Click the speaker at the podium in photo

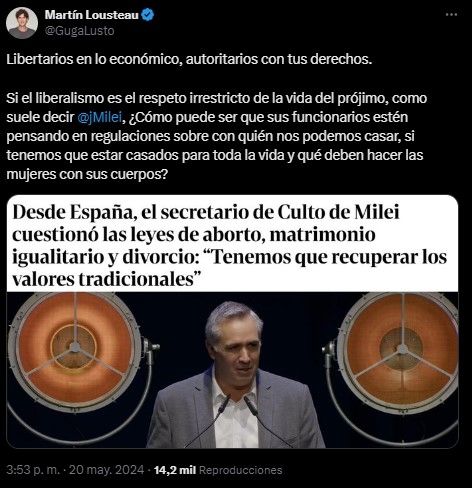pos(235,375)
